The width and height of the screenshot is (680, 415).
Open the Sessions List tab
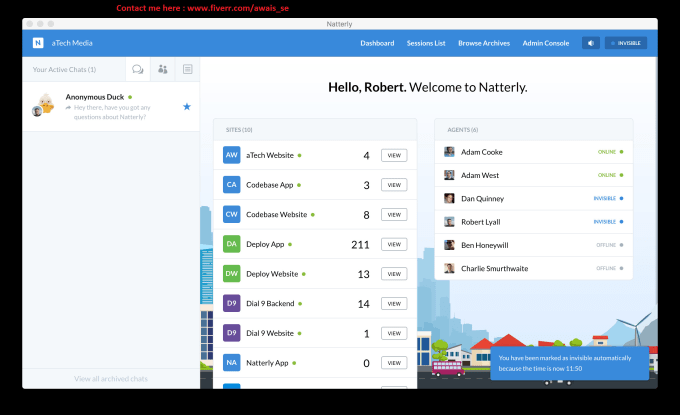[426, 43]
